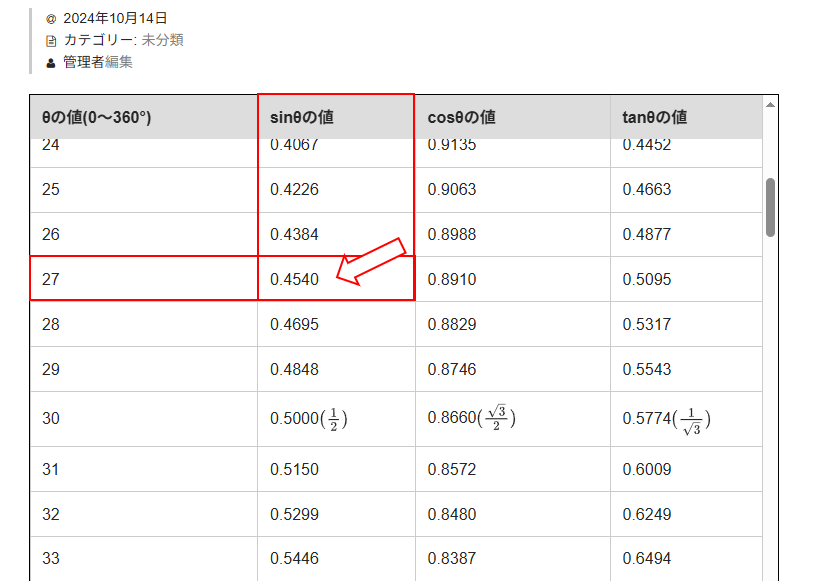Click the clock icon beside the date
The image size is (817, 581).
point(51,19)
